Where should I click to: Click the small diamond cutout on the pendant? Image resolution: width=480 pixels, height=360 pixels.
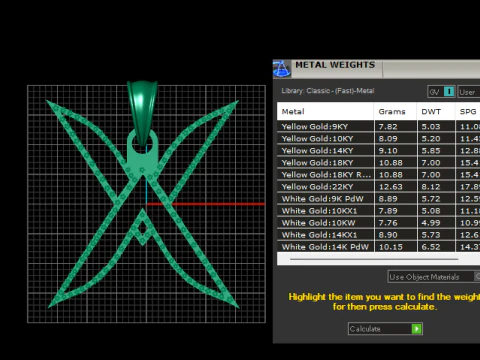(142, 228)
